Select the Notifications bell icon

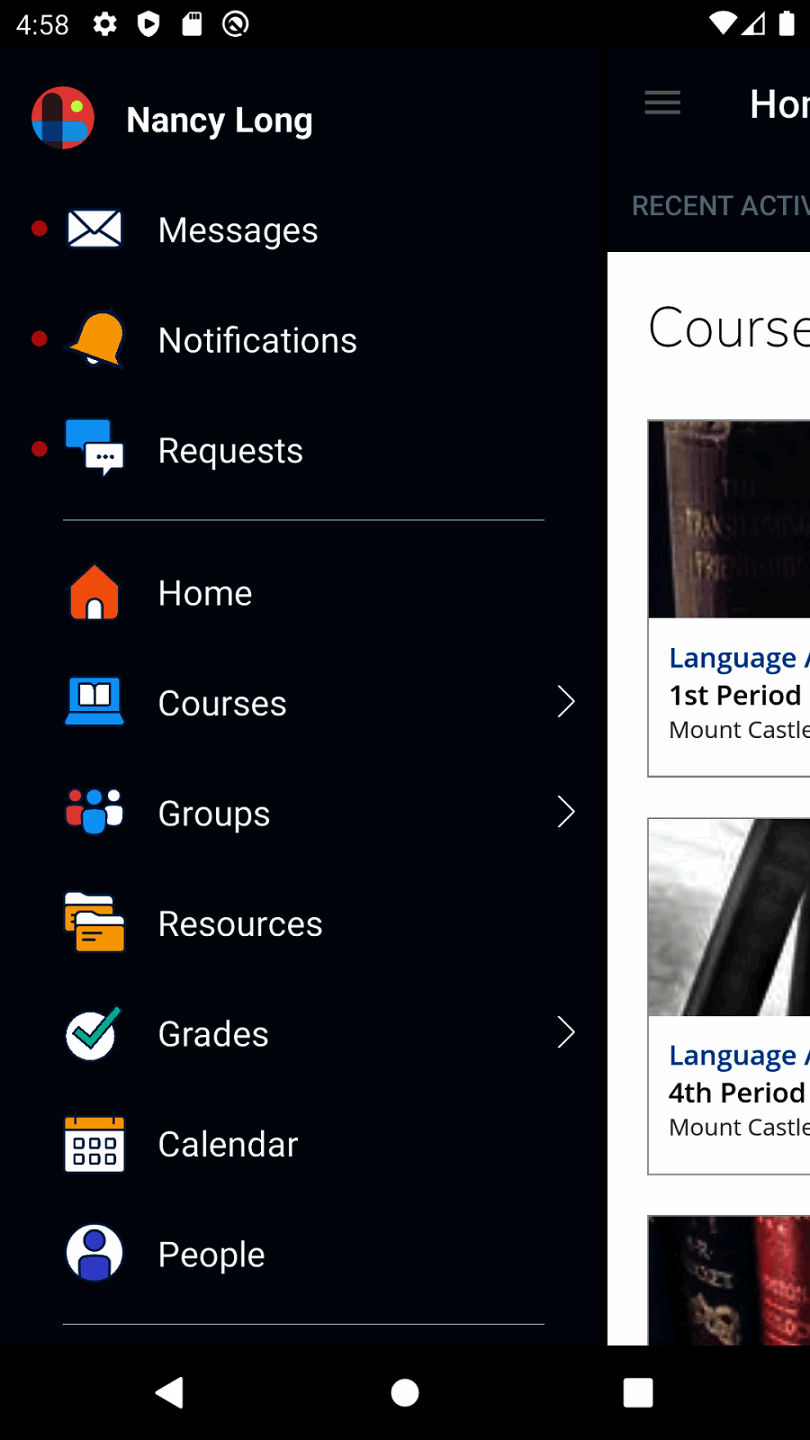click(x=94, y=339)
